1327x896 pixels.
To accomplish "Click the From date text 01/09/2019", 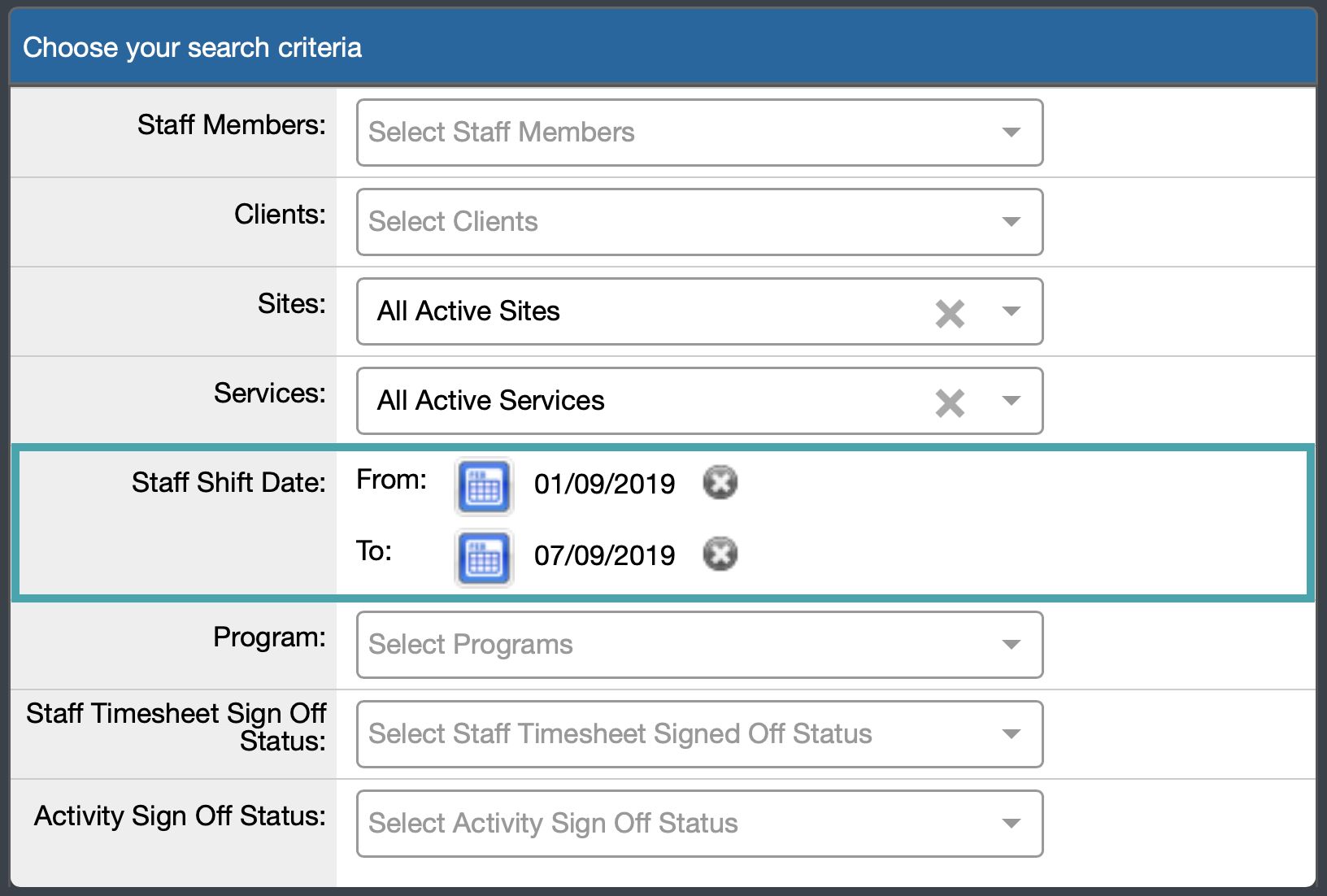I will point(604,484).
